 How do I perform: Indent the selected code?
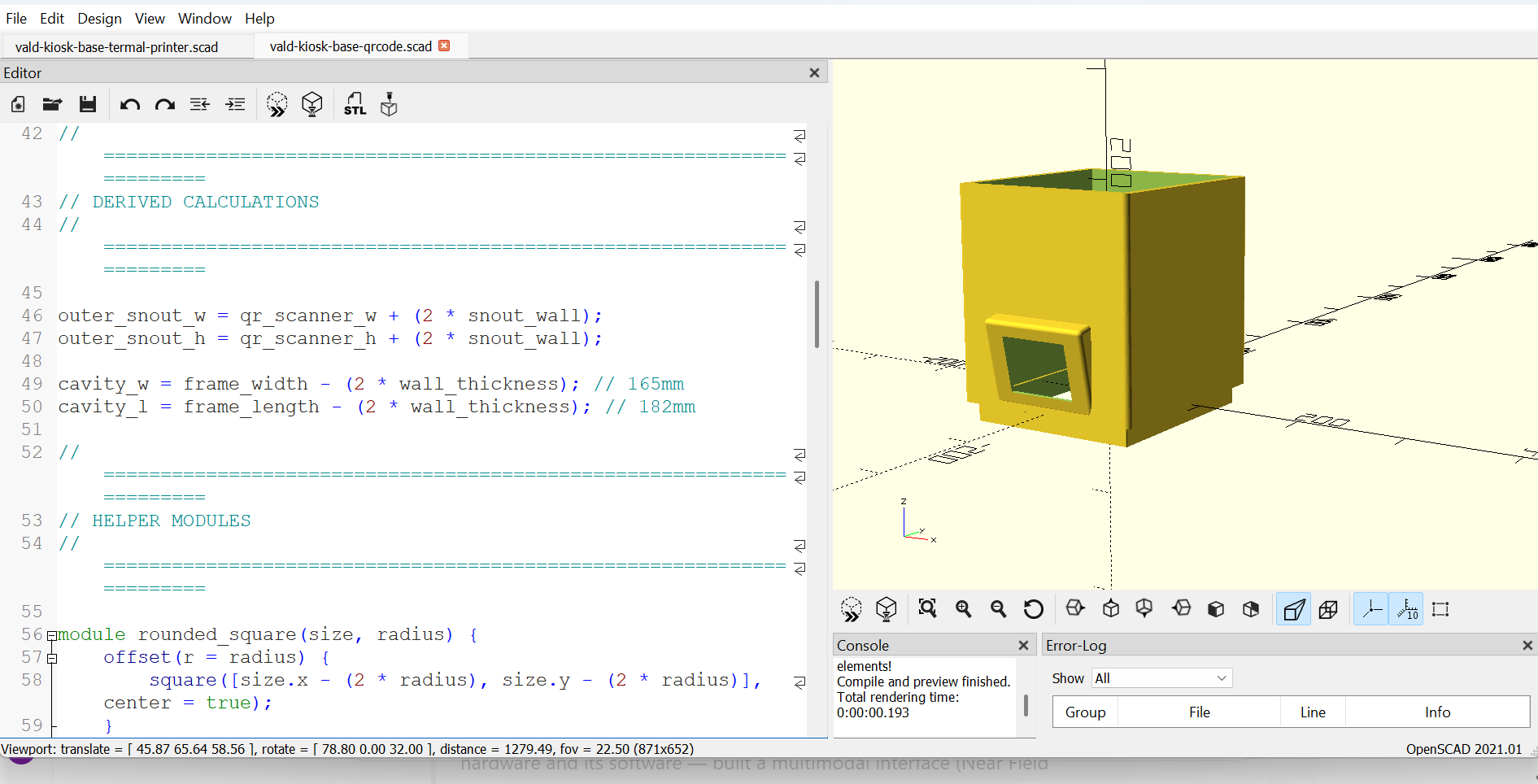pos(236,104)
